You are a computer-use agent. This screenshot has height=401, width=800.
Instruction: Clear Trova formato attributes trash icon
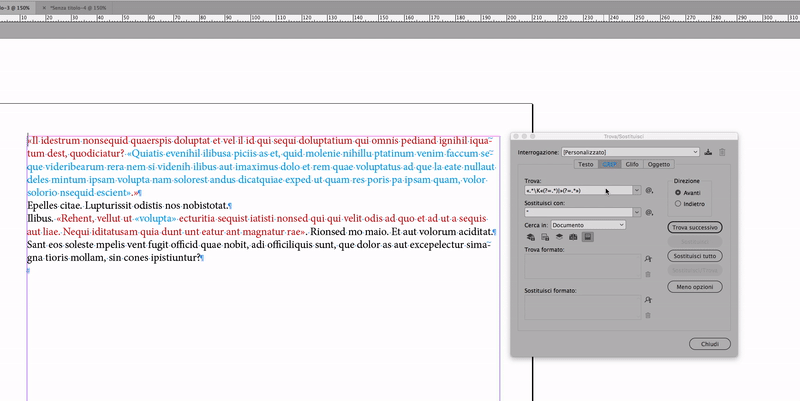pyautogui.click(x=648, y=274)
